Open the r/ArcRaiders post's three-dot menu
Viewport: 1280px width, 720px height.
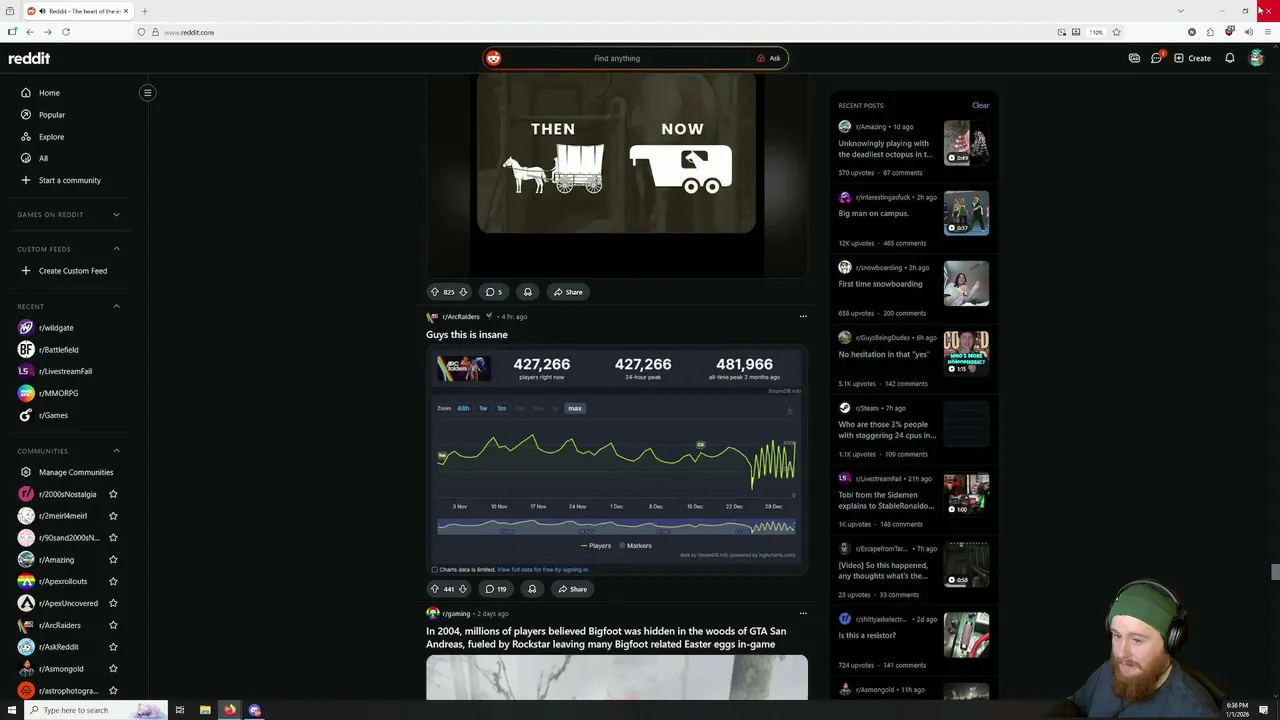(x=803, y=317)
